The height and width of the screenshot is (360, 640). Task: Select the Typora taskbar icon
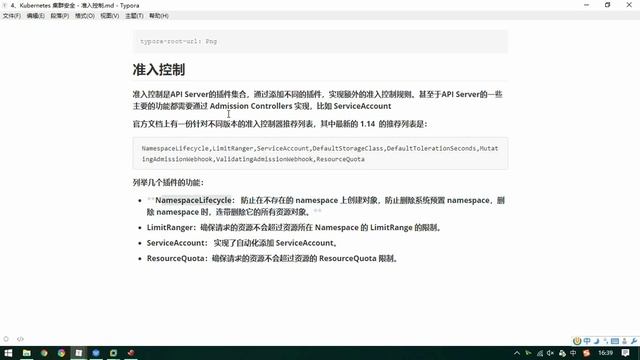click(x=79, y=353)
